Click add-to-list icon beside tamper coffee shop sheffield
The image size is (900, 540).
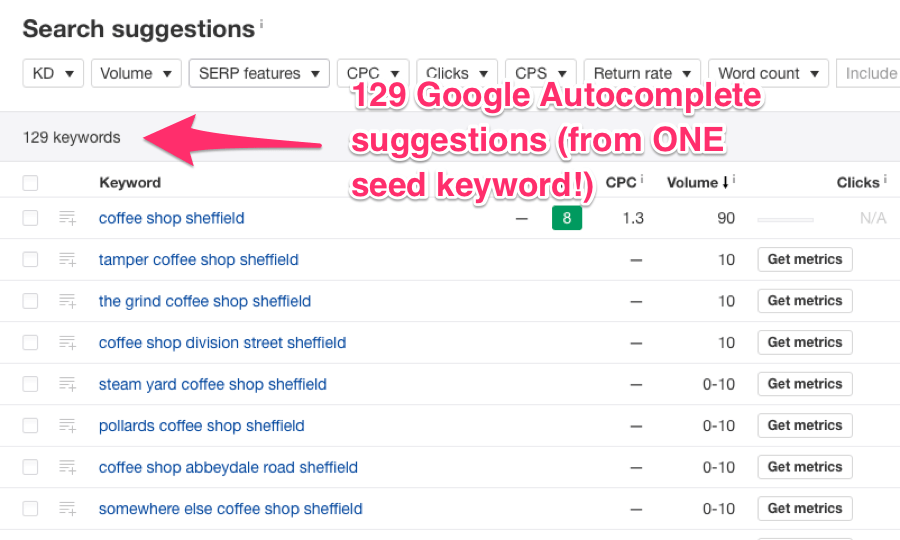pyautogui.click(x=68, y=260)
